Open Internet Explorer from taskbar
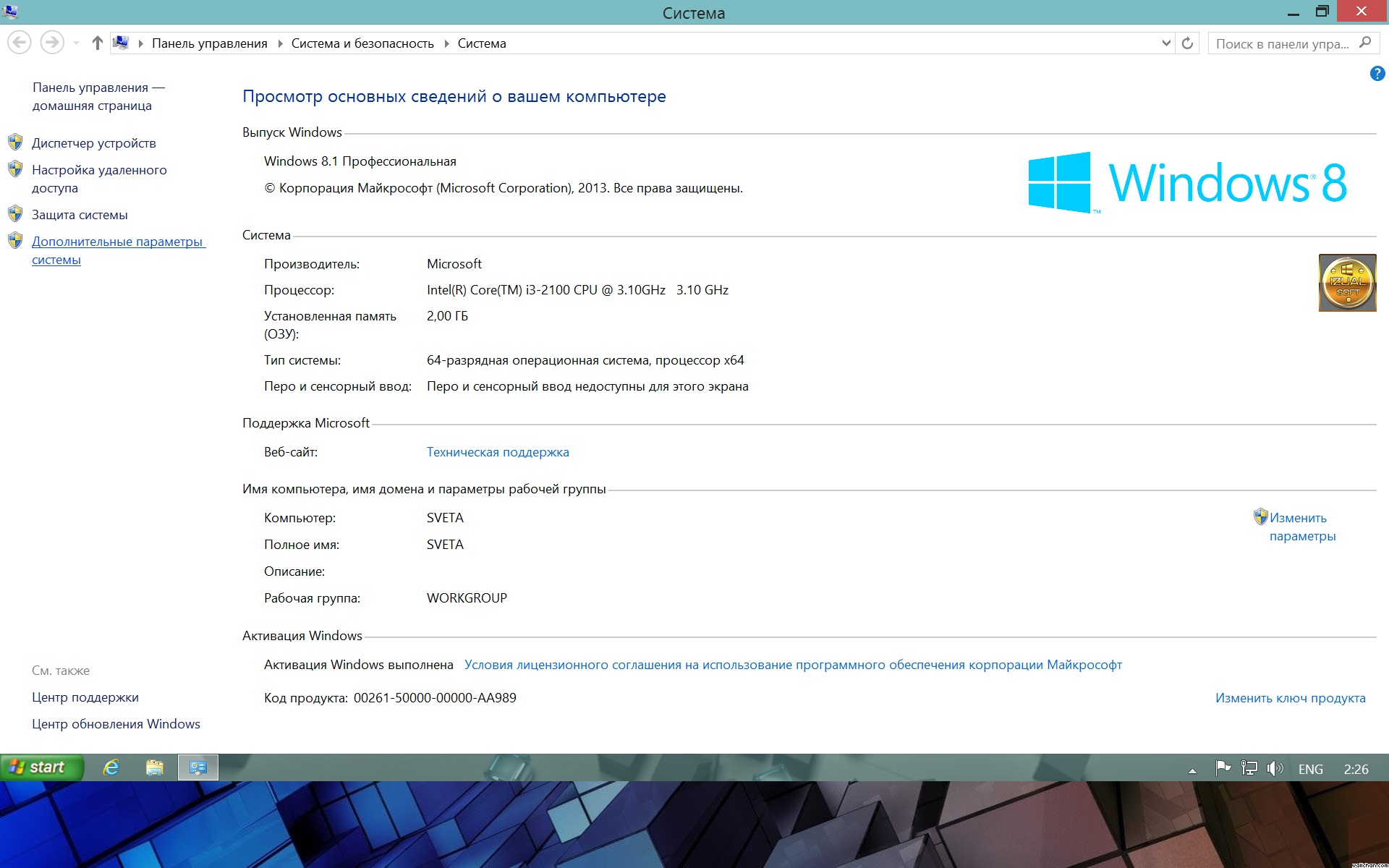This screenshot has height=868, width=1389. click(x=111, y=767)
